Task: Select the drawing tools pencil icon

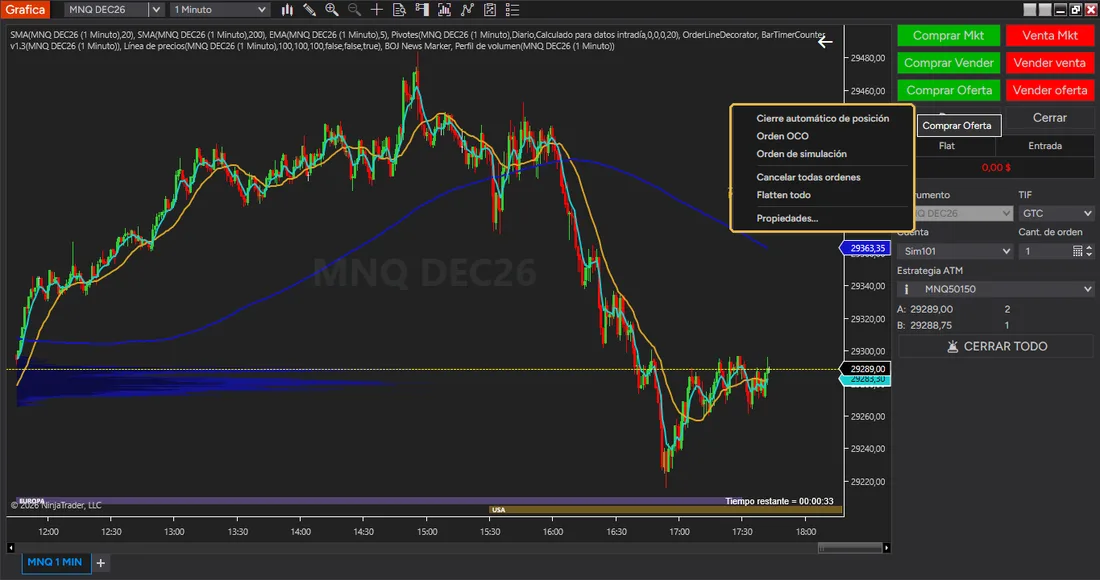Action: (309, 10)
